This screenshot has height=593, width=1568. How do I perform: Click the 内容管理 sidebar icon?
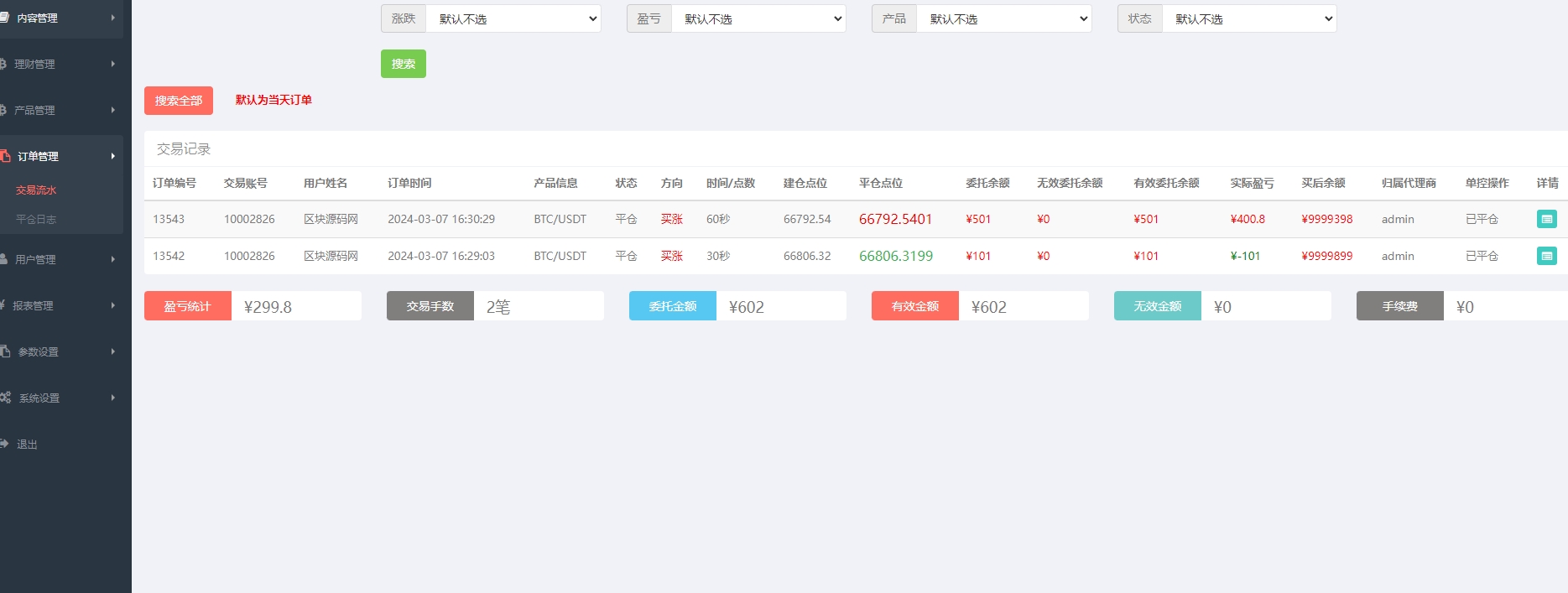pyautogui.click(x=4, y=18)
